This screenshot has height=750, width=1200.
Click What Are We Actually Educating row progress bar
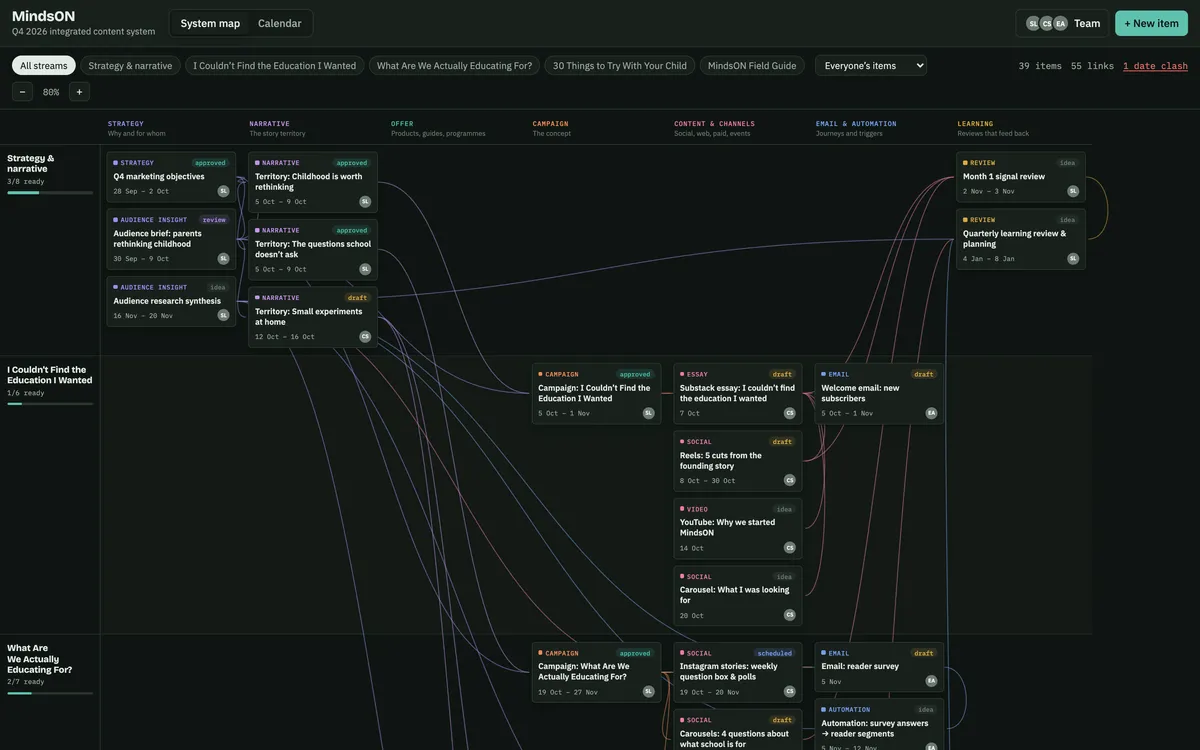click(x=50, y=693)
